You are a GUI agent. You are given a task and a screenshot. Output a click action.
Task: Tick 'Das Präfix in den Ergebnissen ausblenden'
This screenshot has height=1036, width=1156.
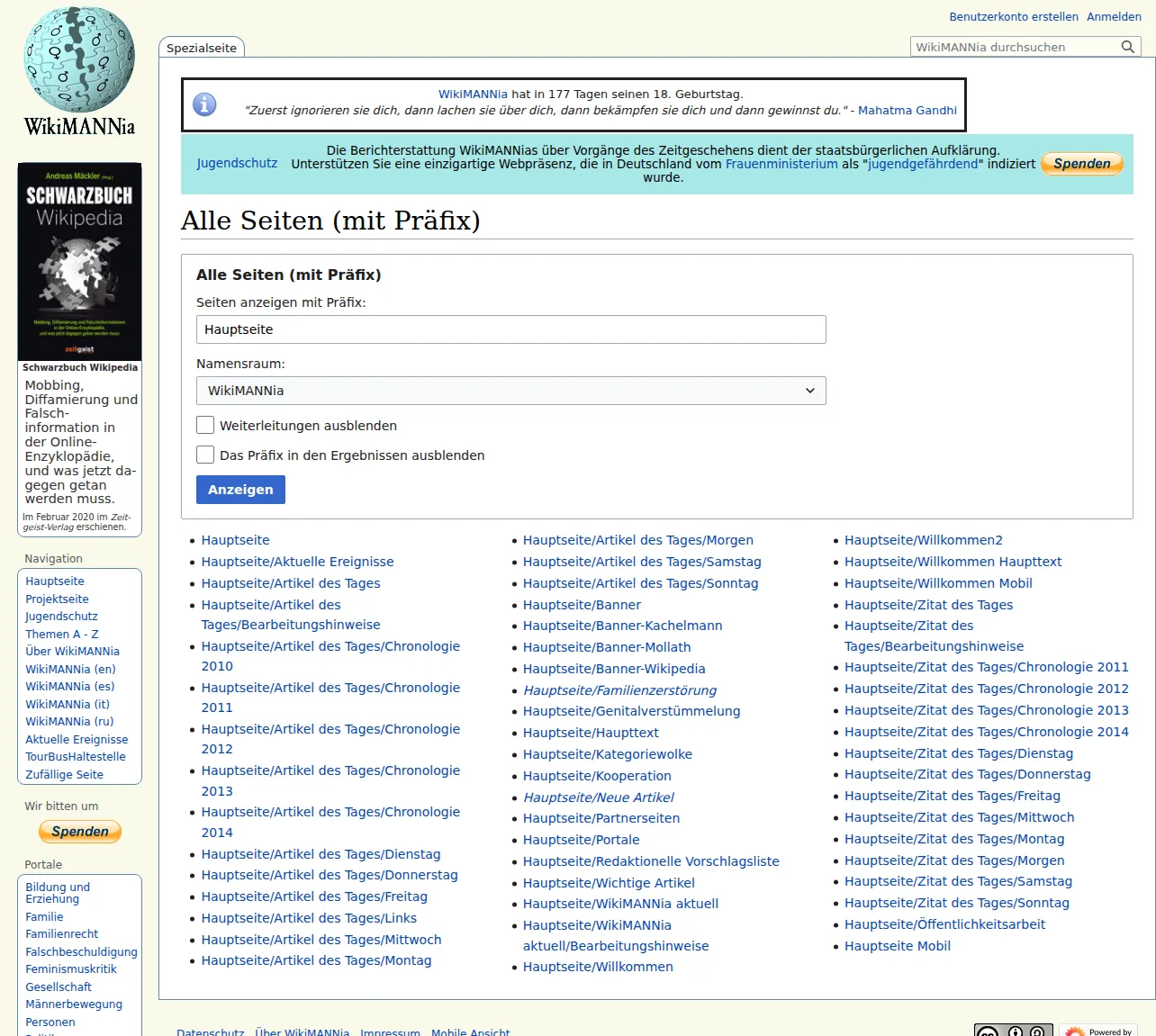pos(205,455)
